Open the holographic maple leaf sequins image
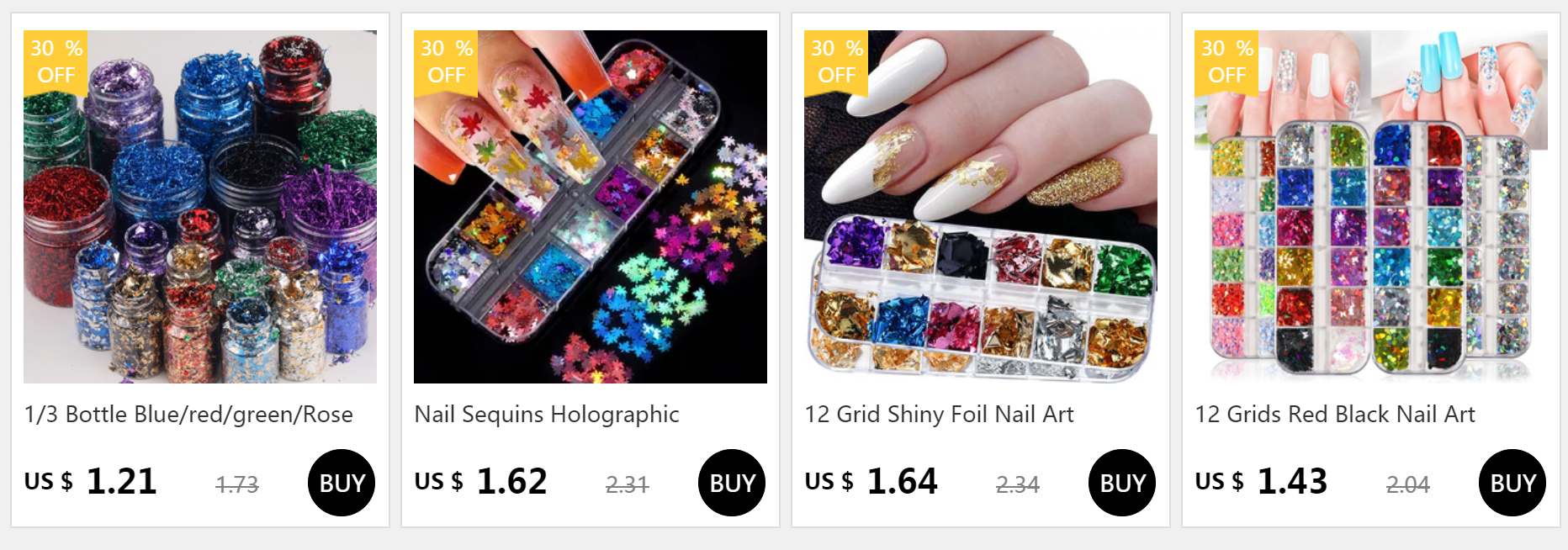1568x550 pixels. 591,207
